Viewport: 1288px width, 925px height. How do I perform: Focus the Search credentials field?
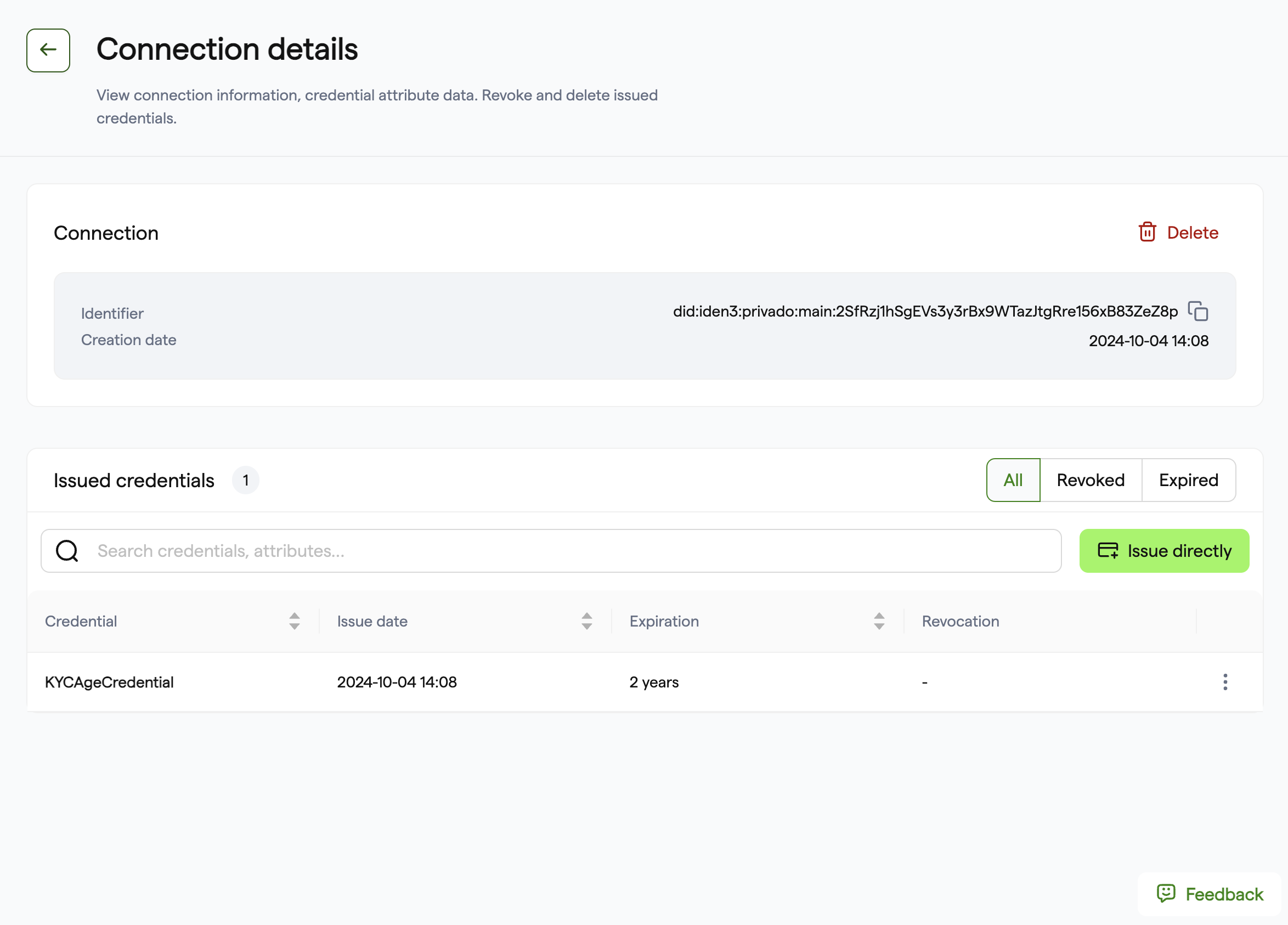pyautogui.click(x=551, y=551)
